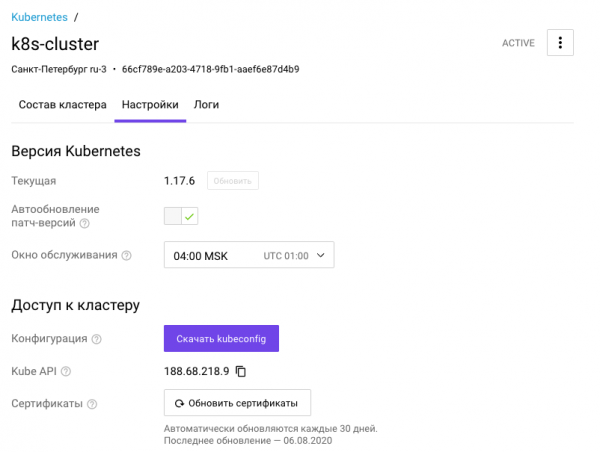Go to Kubernetes breadcrumb link

pos(40,16)
